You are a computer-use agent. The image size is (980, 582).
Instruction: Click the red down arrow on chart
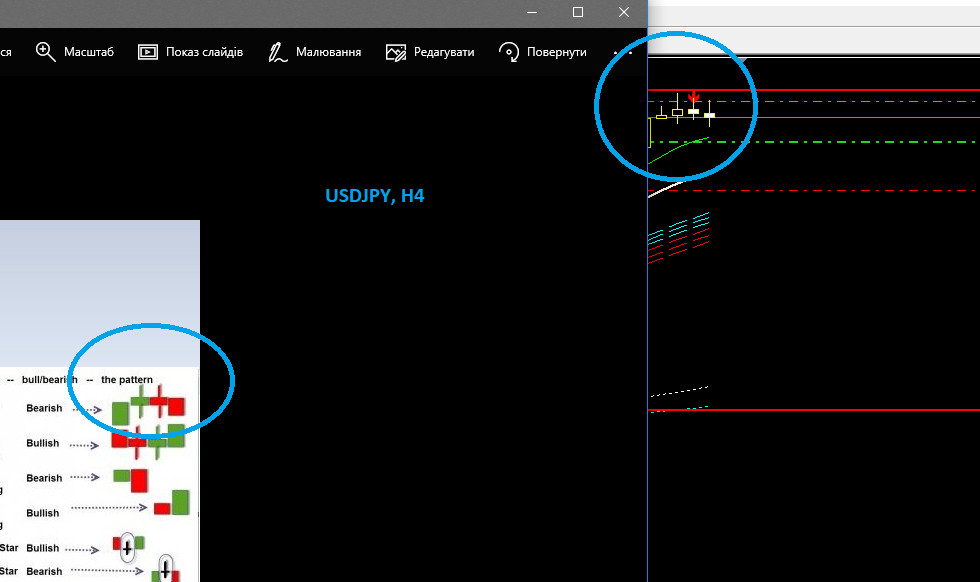(x=694, y=97)
